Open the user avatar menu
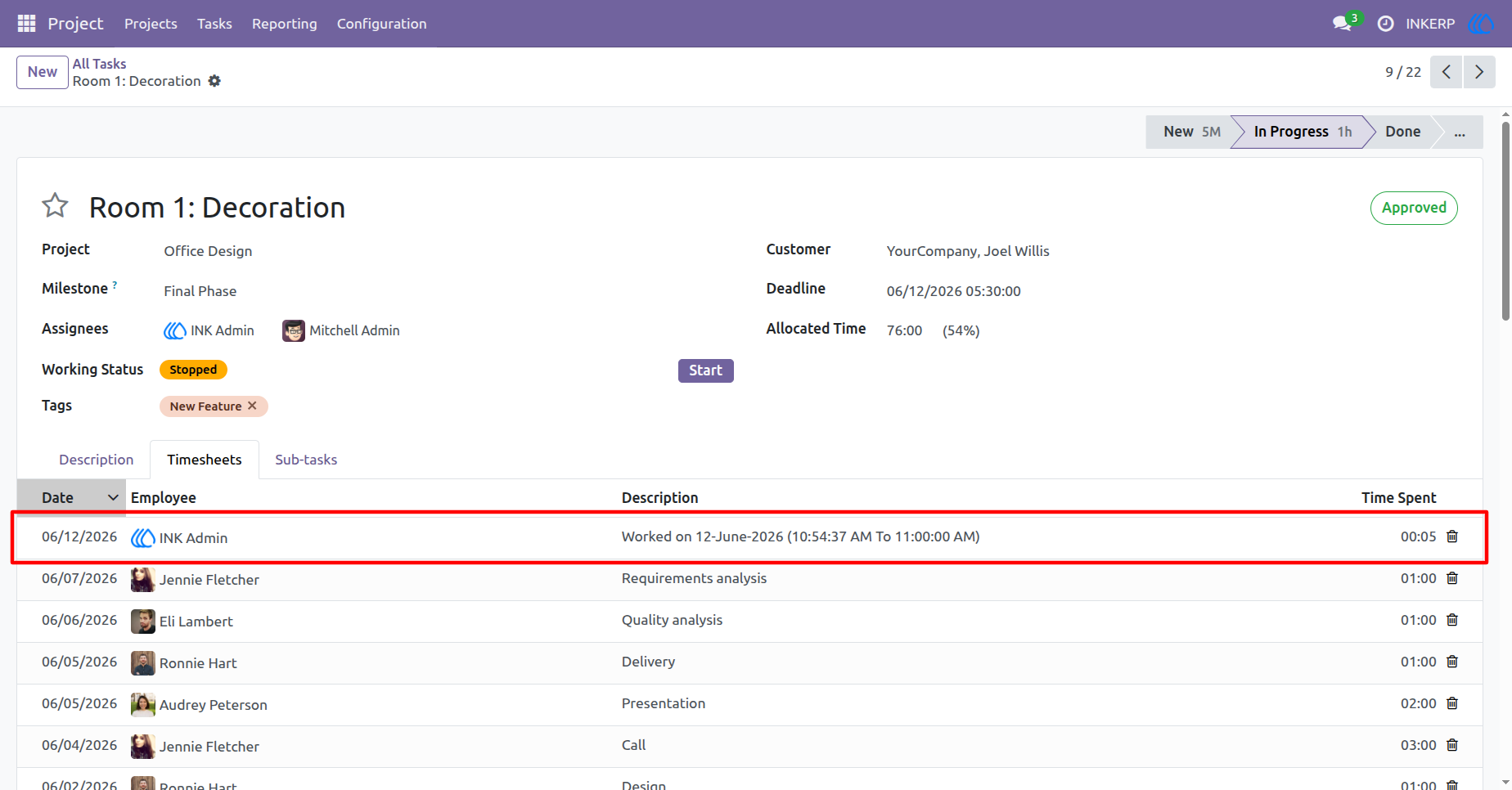 tap(1481, 24)
